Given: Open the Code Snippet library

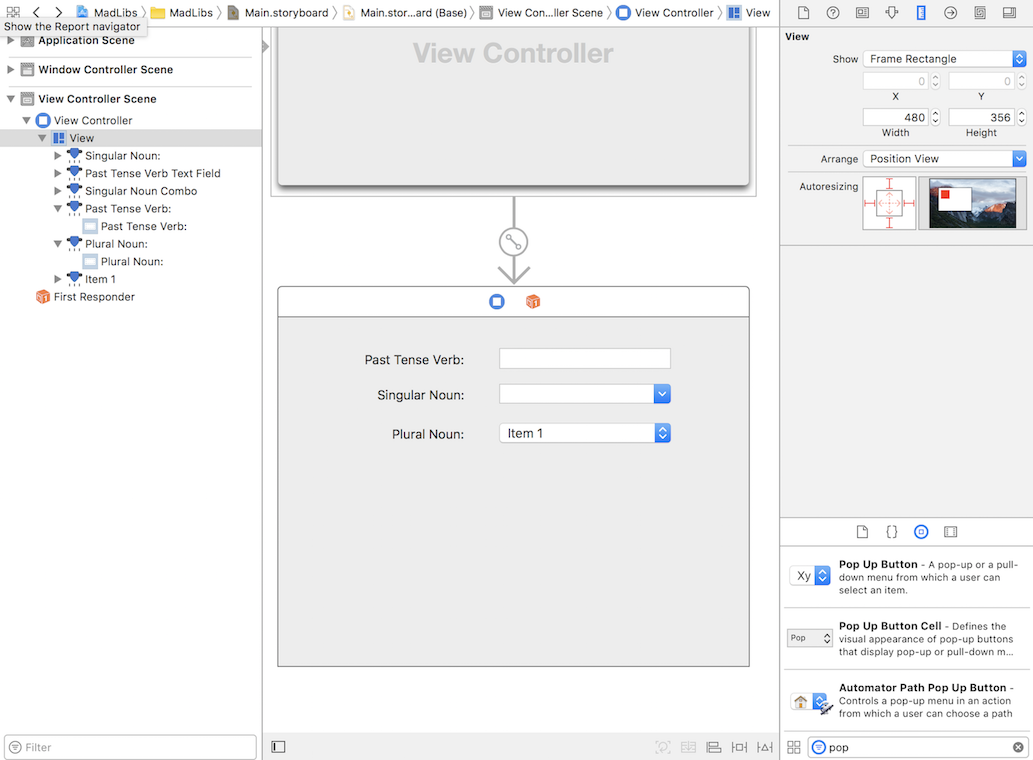Looking at the screenshot, I should tap(891, 531).
